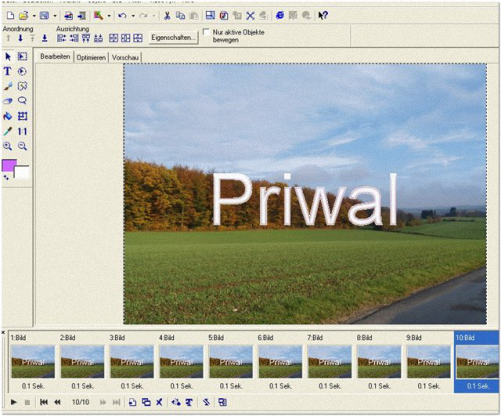The height and width of the screenshot is (416, 501).
Task: Click the Add banner text icon
Action: (189, 402)
